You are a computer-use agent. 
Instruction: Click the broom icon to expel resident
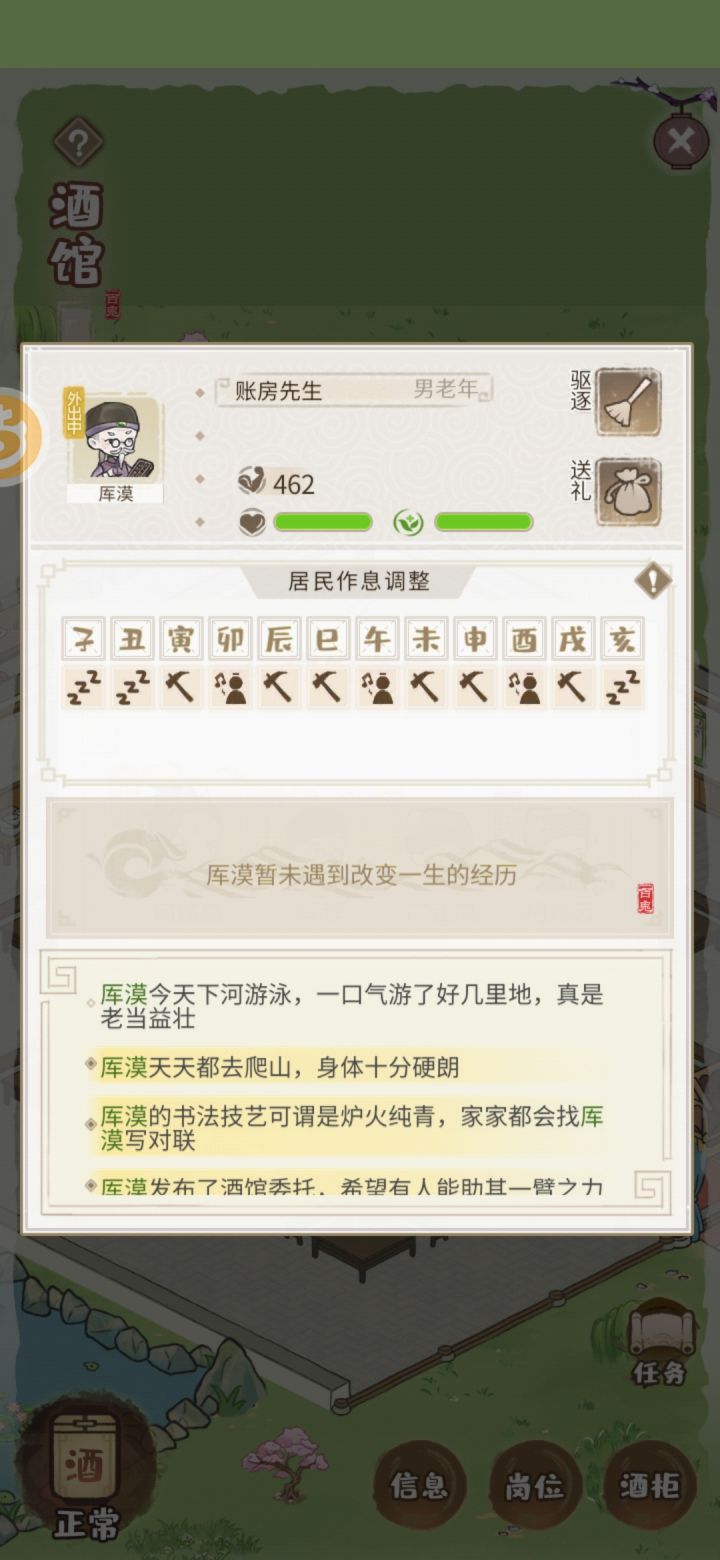point(628,402)
